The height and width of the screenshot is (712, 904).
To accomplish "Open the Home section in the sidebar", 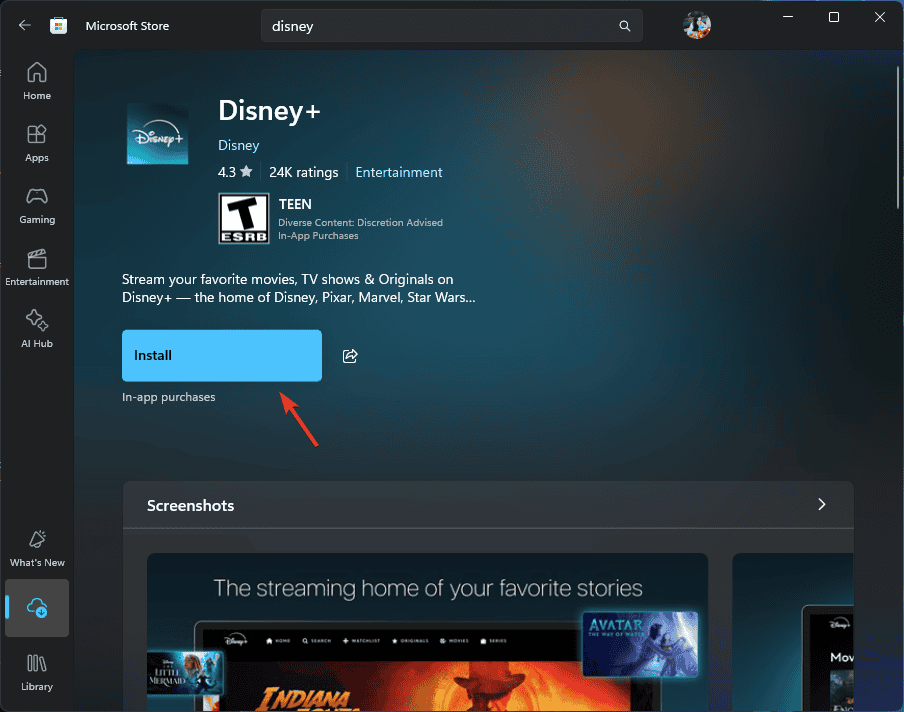I will point(36,80).
